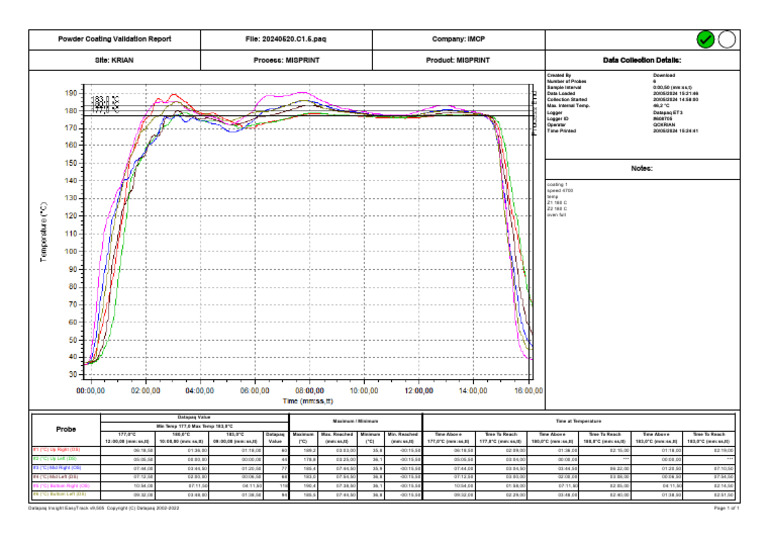Click the 12:00,00 x-axis tick label

coord(419,391)
